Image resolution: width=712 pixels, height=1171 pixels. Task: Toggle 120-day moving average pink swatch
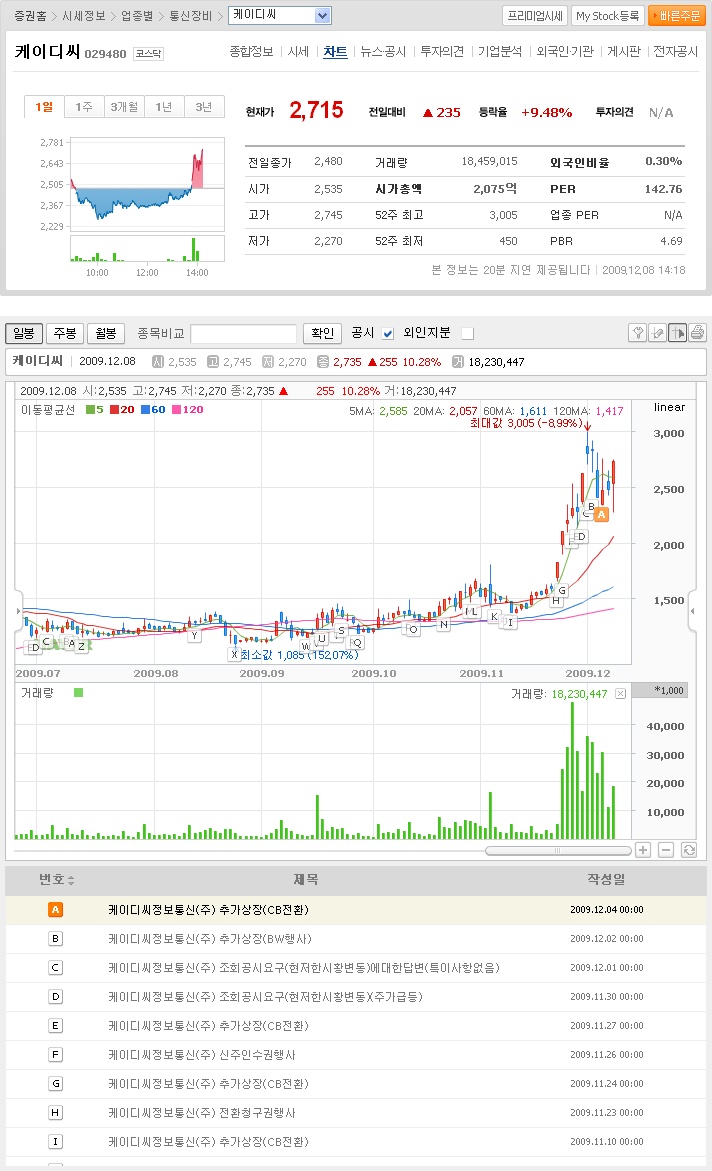click(x=176, y=409)
